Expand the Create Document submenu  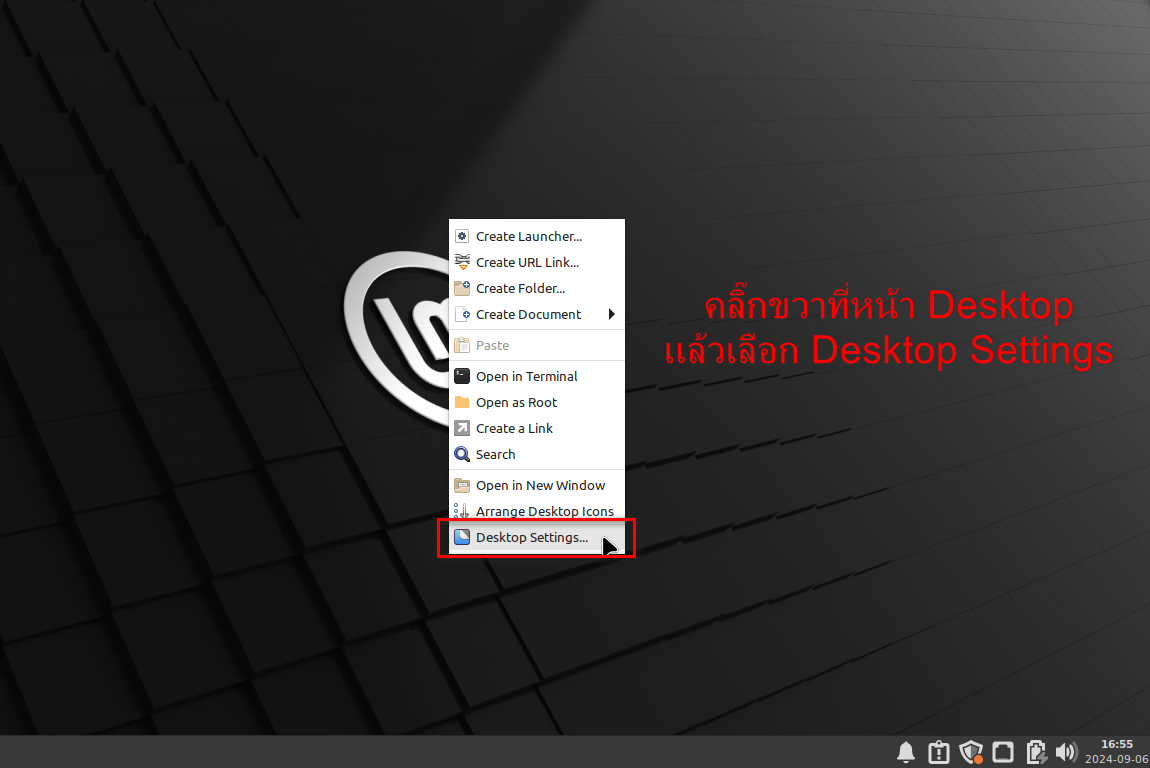tap(536, 315)
